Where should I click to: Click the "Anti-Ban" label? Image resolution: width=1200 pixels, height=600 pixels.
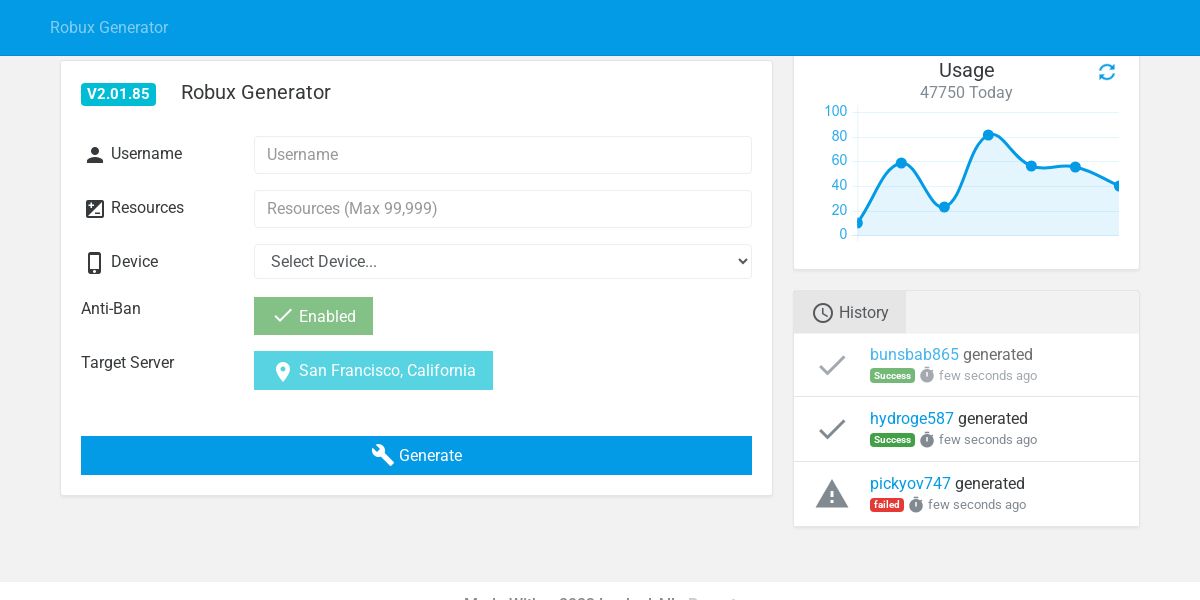point(111,309)
